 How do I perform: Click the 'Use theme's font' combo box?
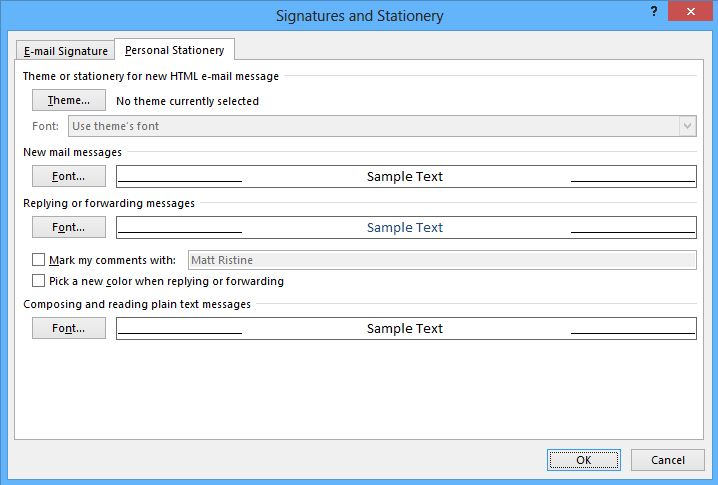tap(372, 127)
